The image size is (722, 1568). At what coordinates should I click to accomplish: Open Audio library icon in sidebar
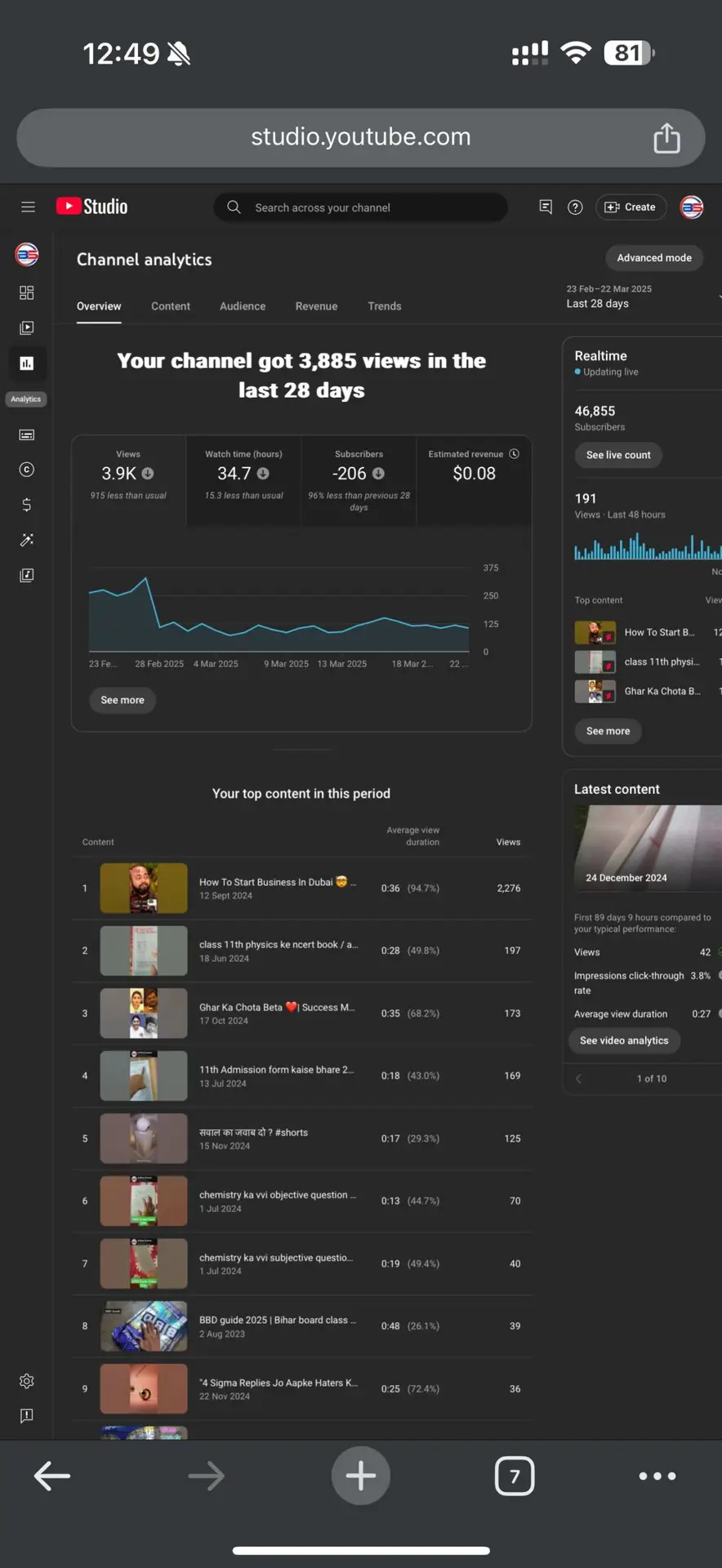click(x=27, y=575)
